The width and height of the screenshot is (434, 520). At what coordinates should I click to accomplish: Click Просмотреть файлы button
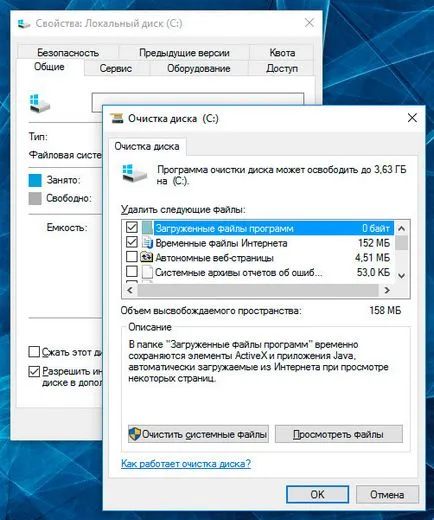coord(339,434)
